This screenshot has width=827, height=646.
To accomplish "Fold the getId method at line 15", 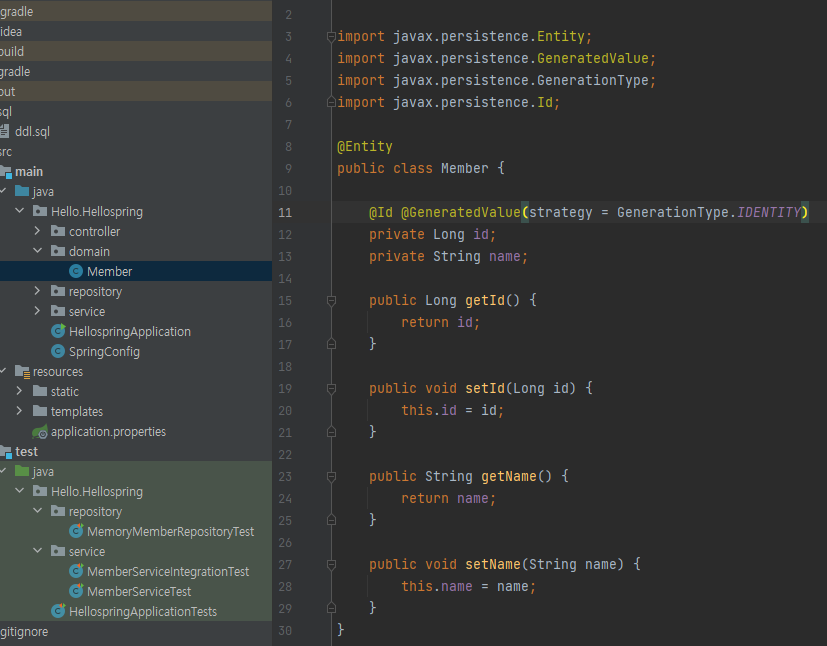I will pos(331,301).
